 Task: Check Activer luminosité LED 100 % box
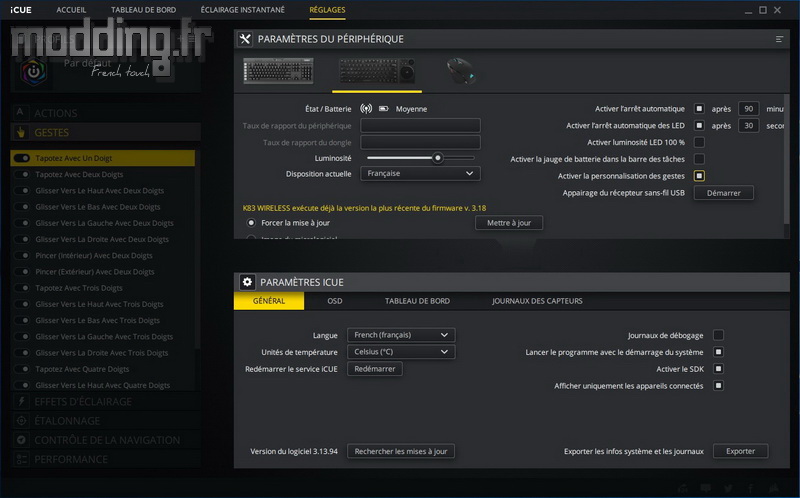click(x=699, y=142)
